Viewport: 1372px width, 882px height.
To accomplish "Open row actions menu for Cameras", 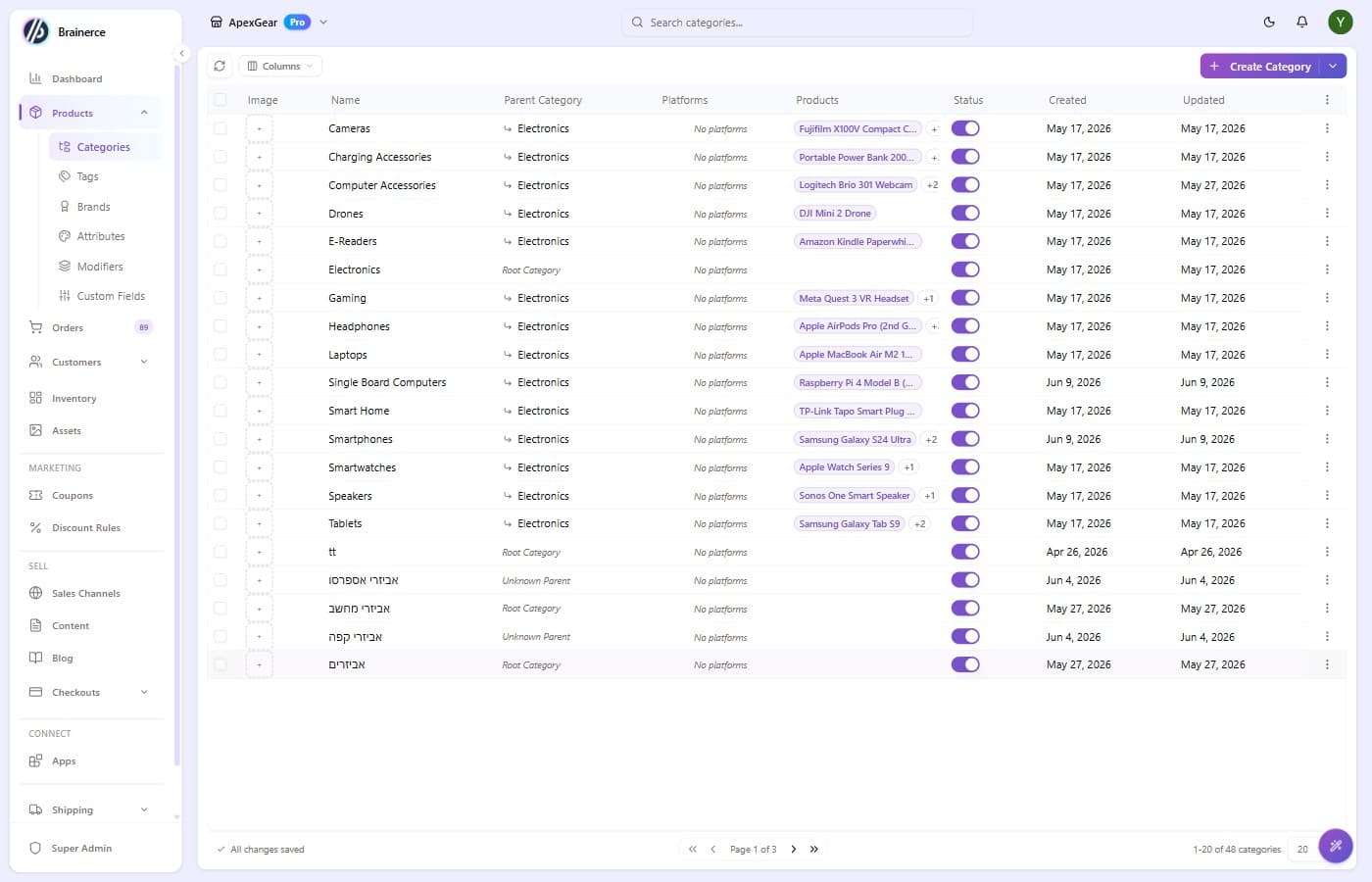I will [1327, 128].
